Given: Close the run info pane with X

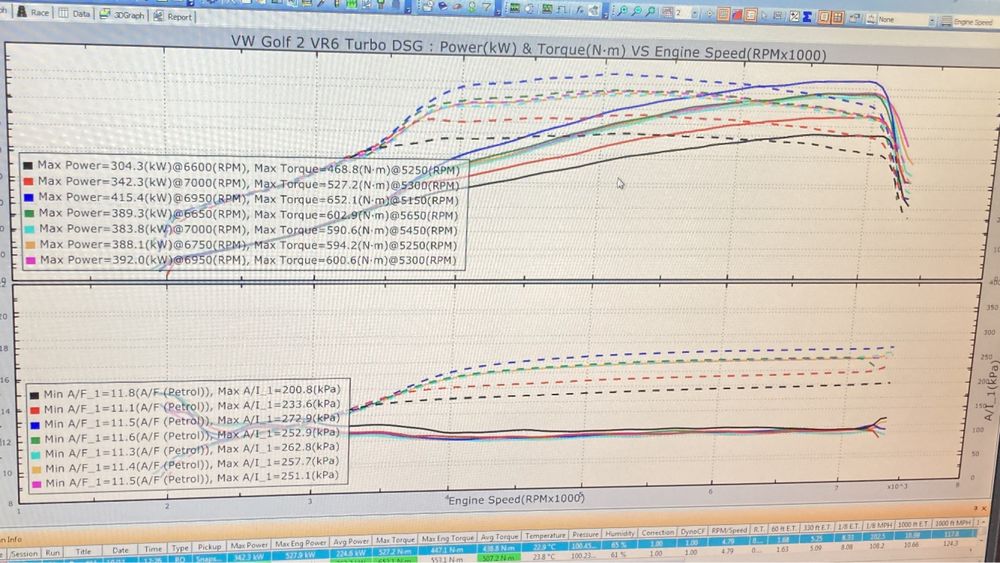Looking at the screenshot, I should coord(983,508).
